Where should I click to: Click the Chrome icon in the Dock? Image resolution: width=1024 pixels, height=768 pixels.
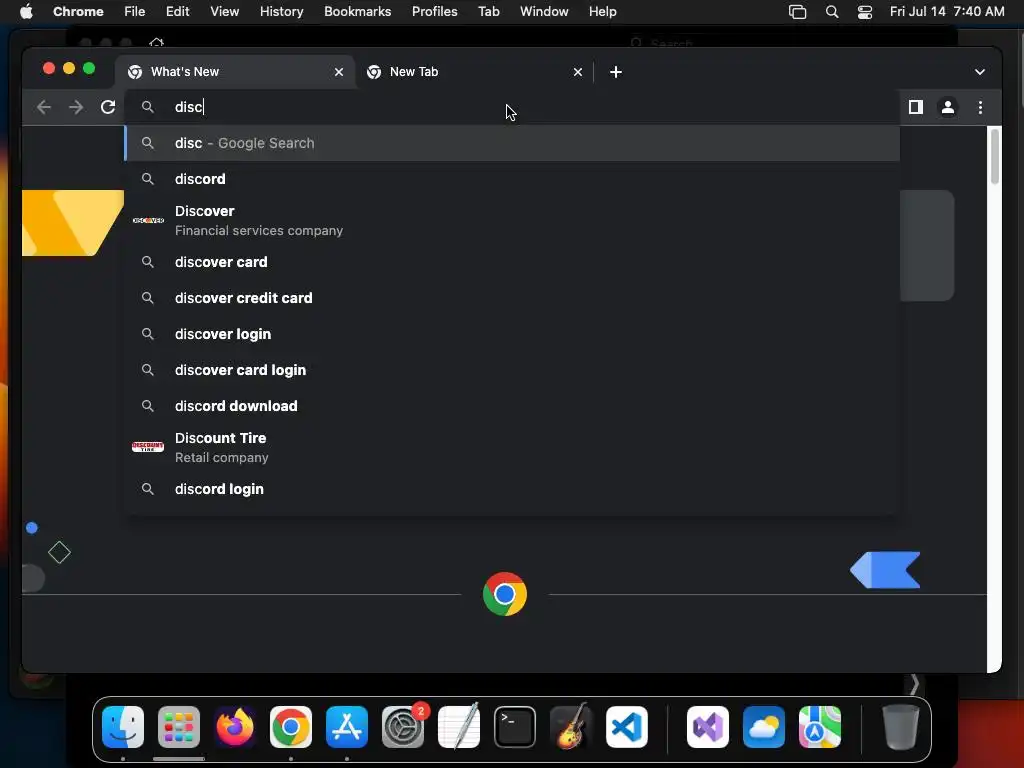coord(291,727)
